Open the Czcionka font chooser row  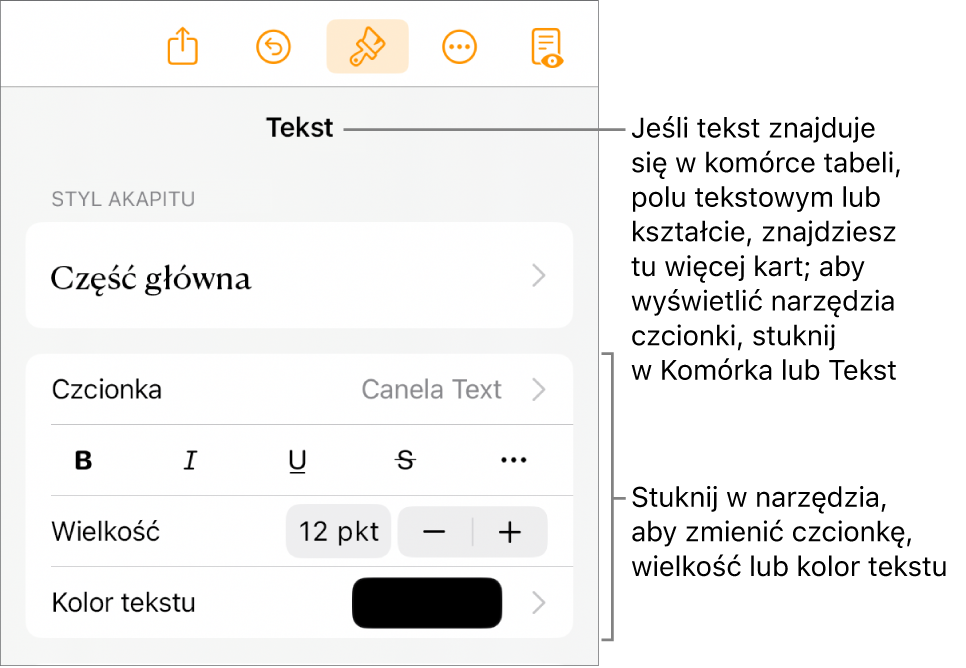coord(299,389)
